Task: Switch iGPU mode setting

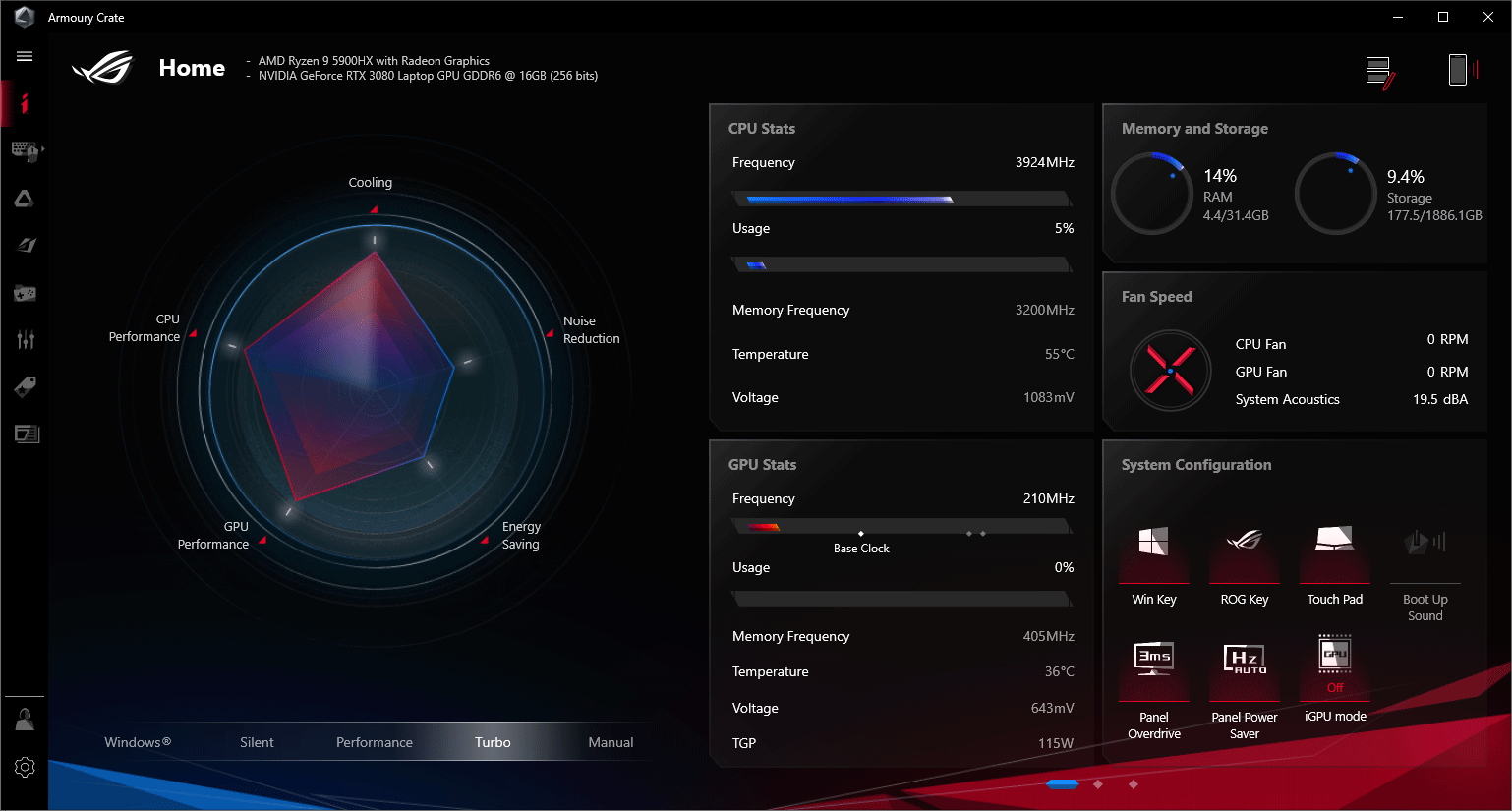Action: point(1335,678)
